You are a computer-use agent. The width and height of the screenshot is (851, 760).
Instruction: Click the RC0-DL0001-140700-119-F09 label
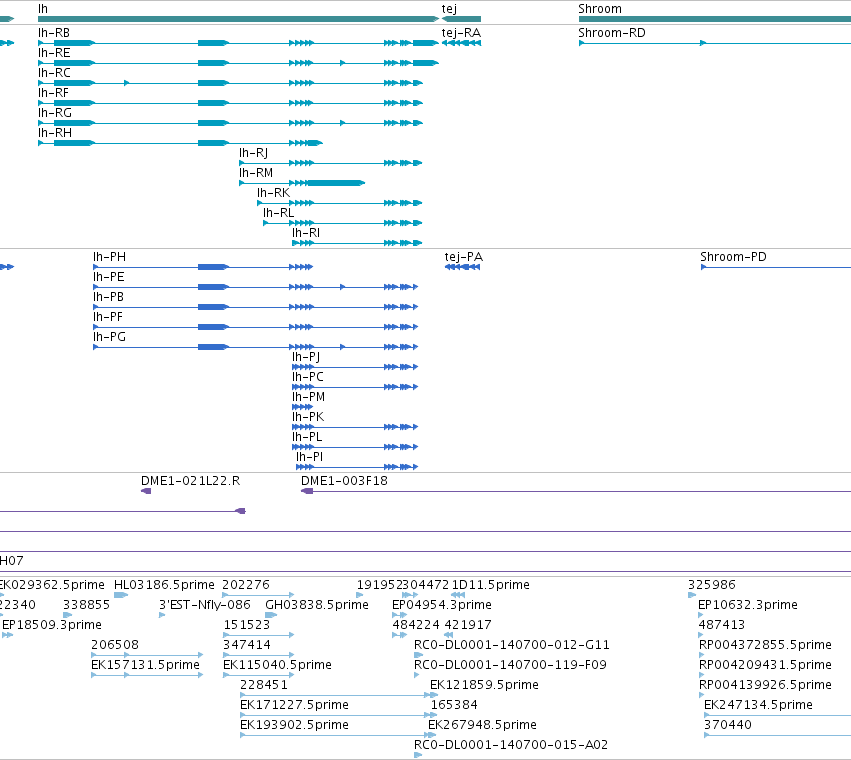pyautogui.click(x=510, y=665)
